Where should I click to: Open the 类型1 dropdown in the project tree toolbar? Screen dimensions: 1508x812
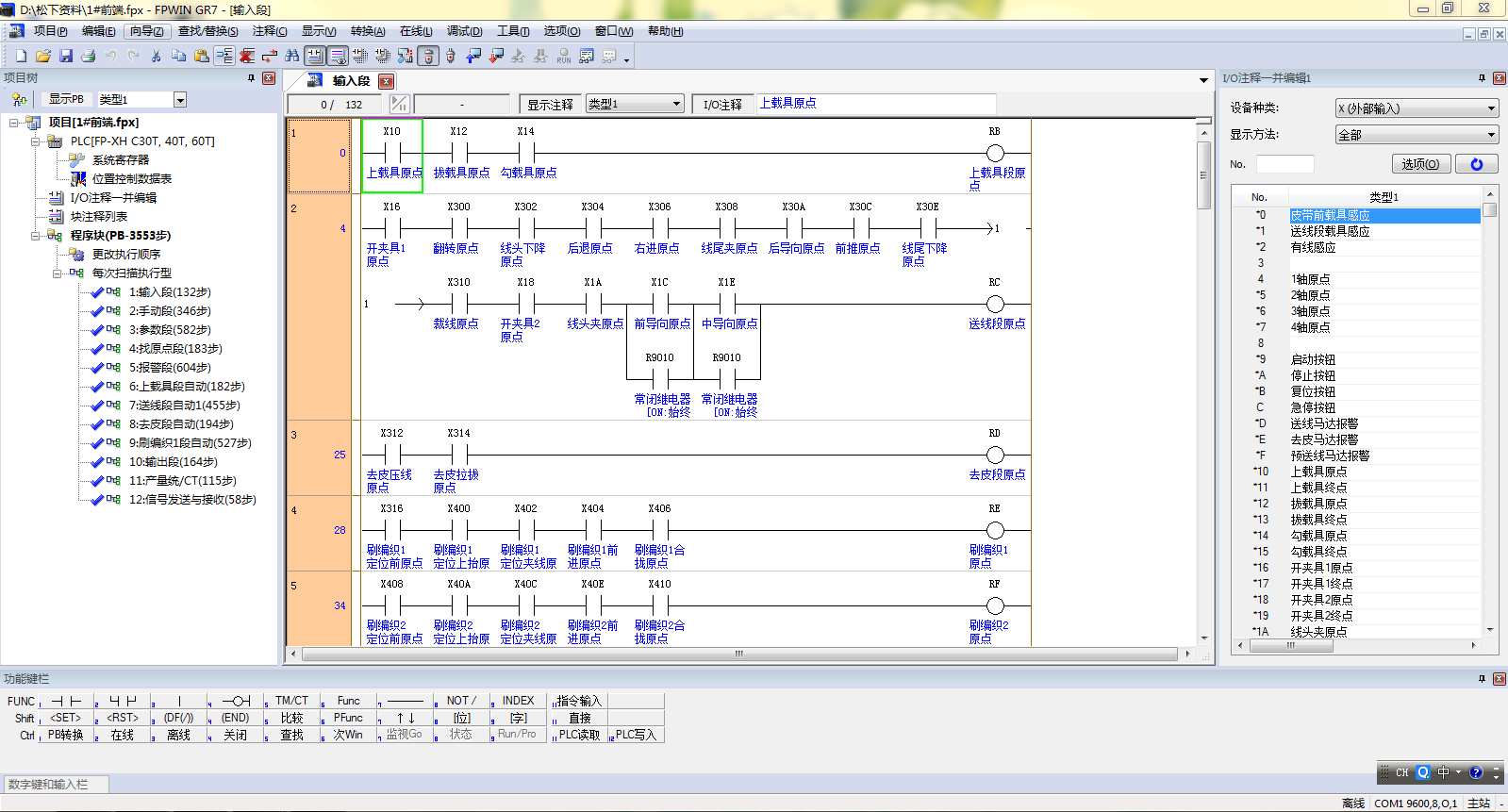point(180,99)
